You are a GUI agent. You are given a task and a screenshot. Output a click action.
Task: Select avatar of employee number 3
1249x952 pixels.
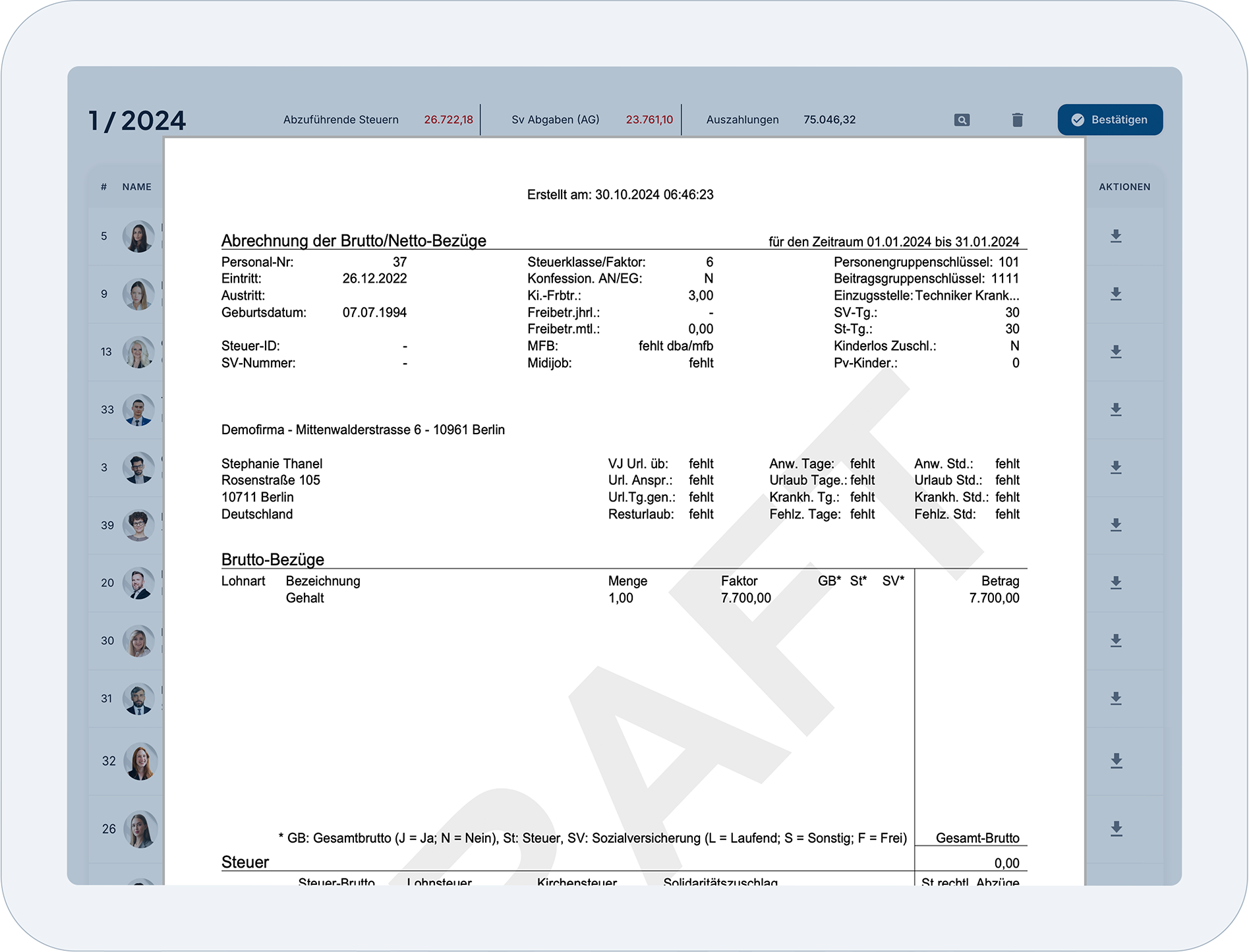click(138, 468)
